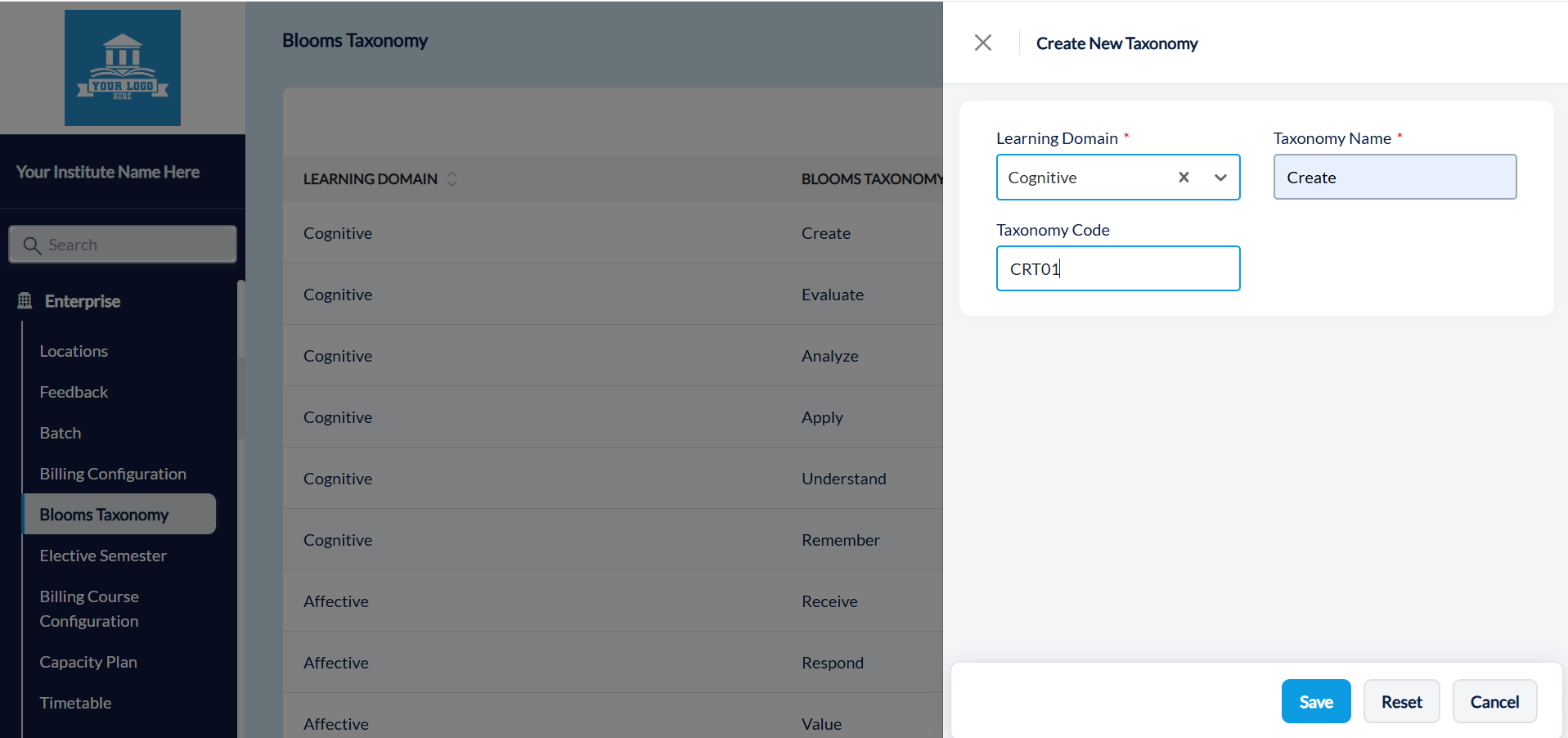Open the Taxonomy Name field options
Screen dimensions: 1568x738
tap(1395, 177)
